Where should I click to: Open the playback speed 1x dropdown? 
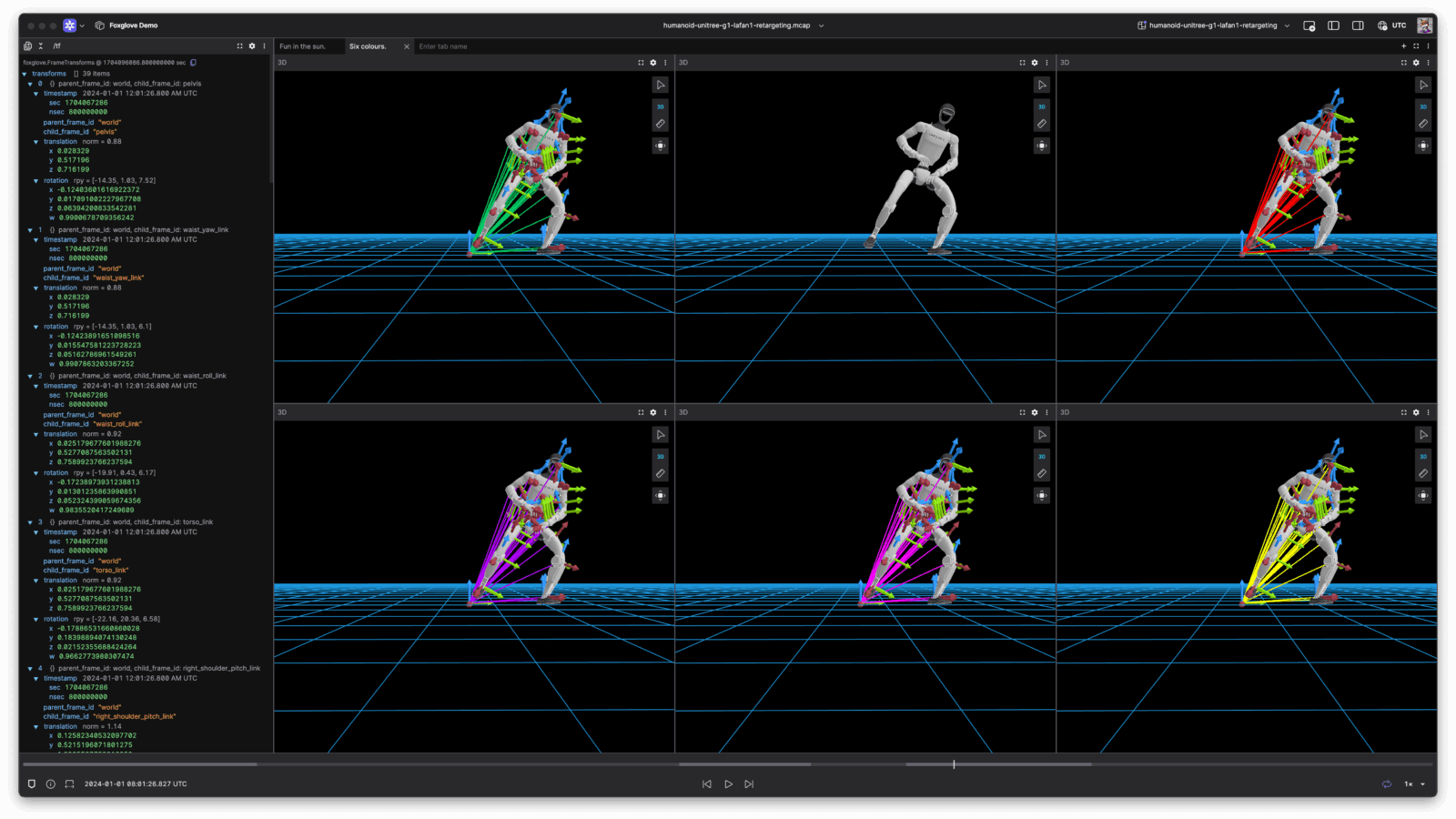coord(1414,784)
